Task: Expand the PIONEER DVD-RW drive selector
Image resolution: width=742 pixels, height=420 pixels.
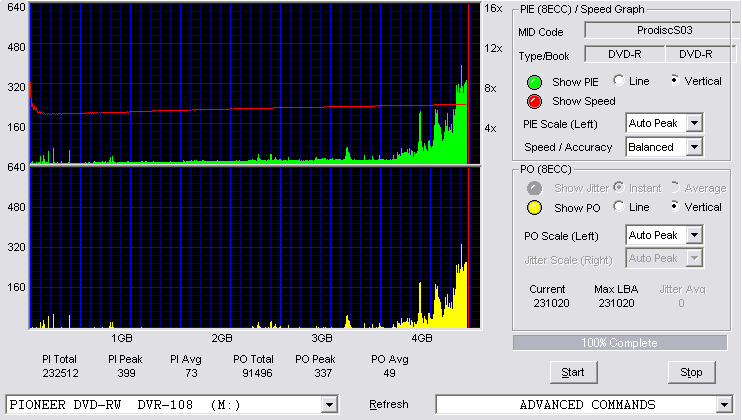Action: pos(329,405)
